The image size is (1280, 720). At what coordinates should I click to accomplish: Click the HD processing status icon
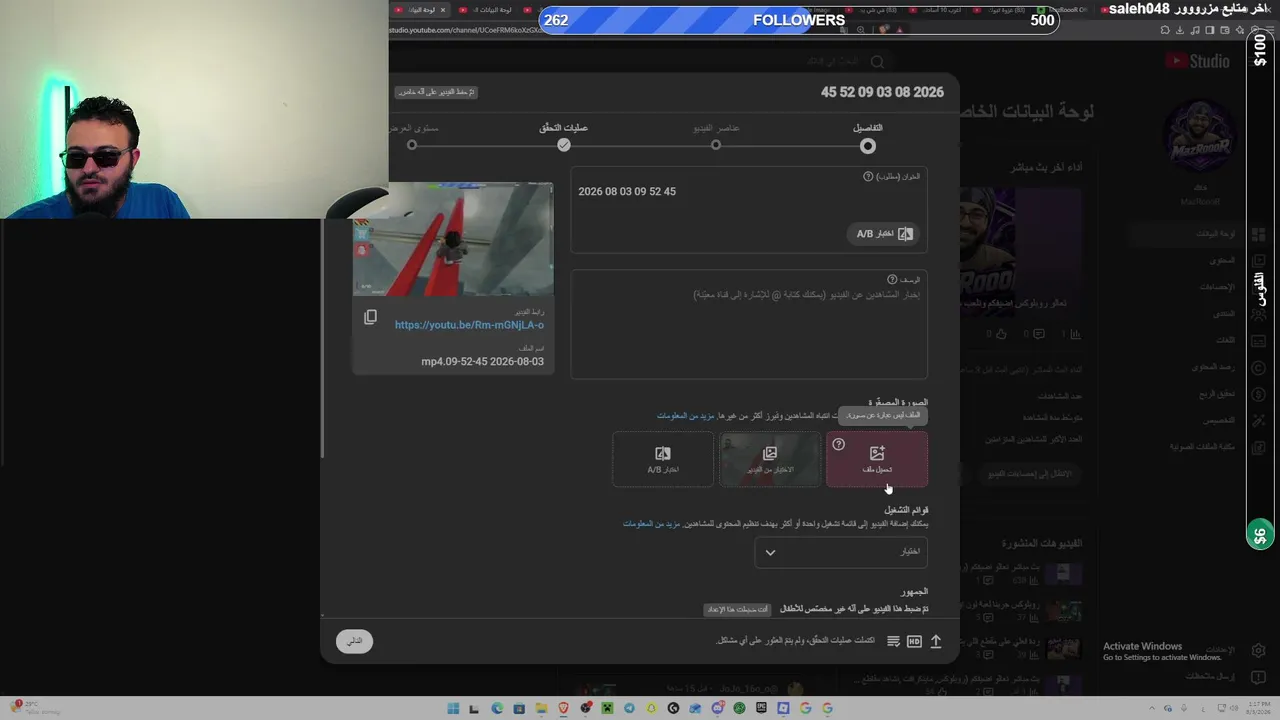click(x=914, y=641)
